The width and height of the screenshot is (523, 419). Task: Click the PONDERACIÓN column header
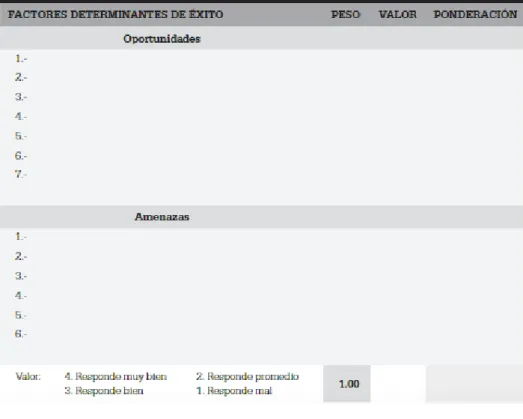(x=475, y=14)
